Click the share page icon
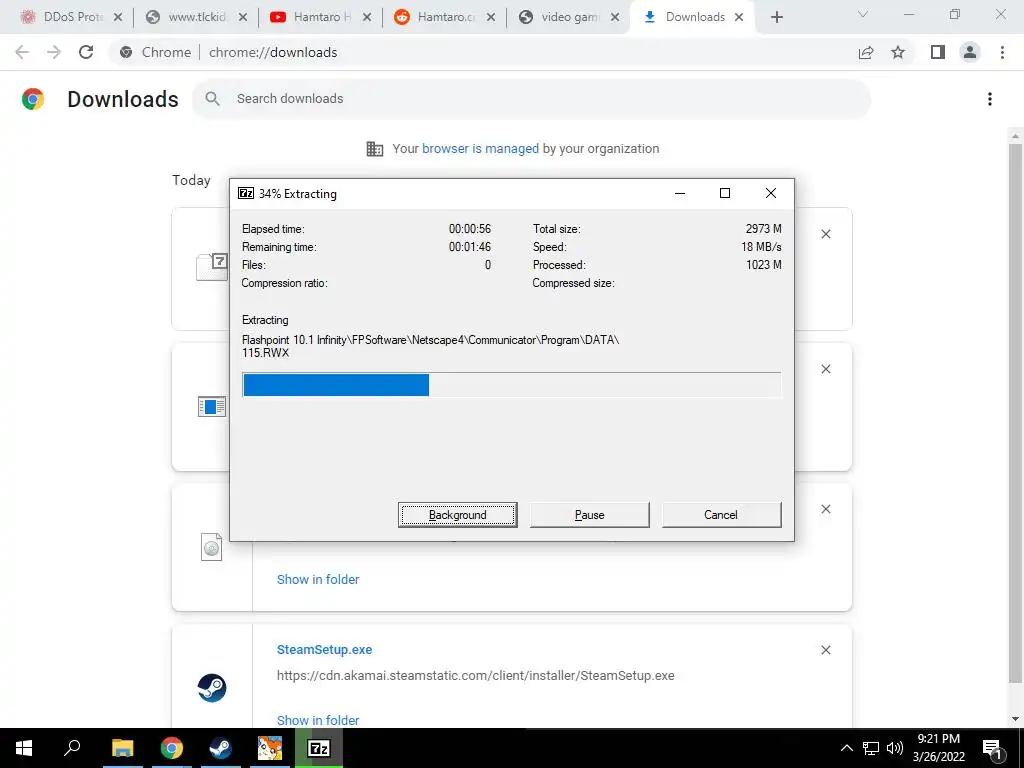 [x=866, y=52]
